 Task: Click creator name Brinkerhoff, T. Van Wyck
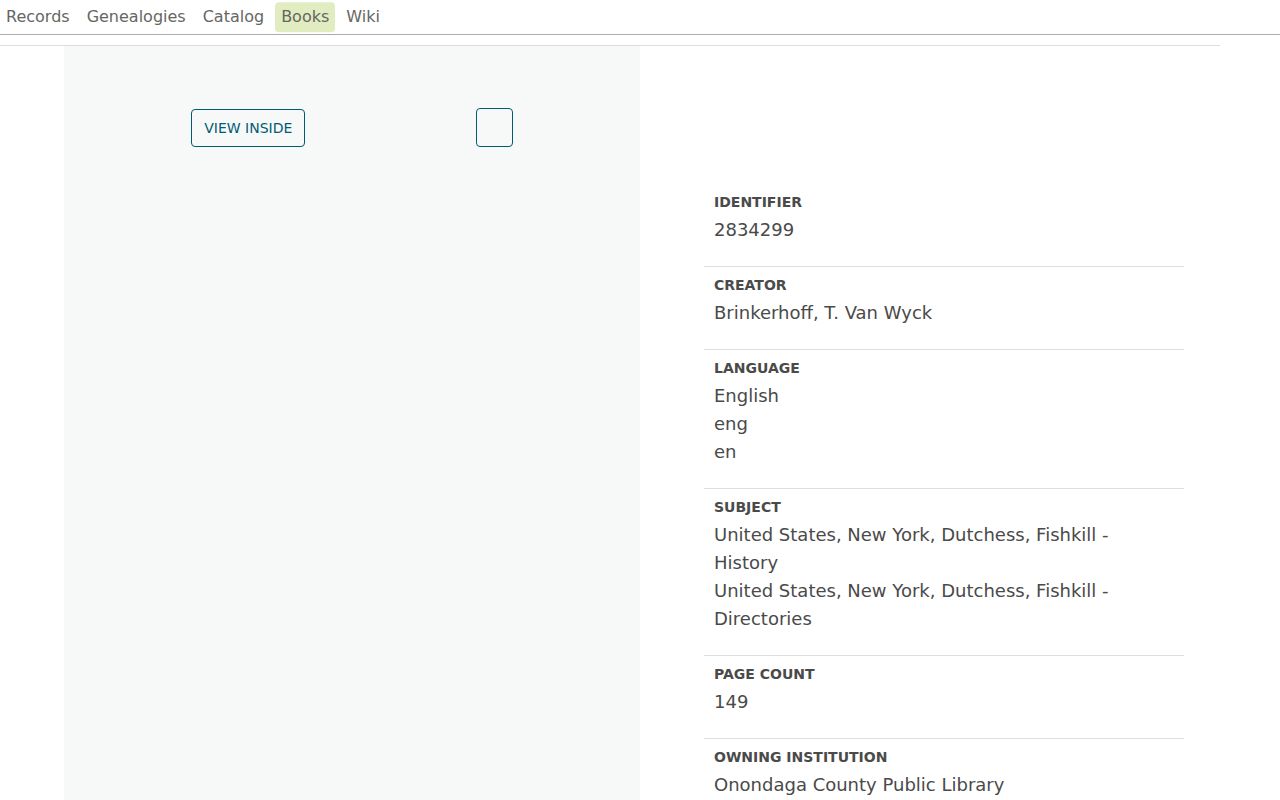tap(823, 313)
